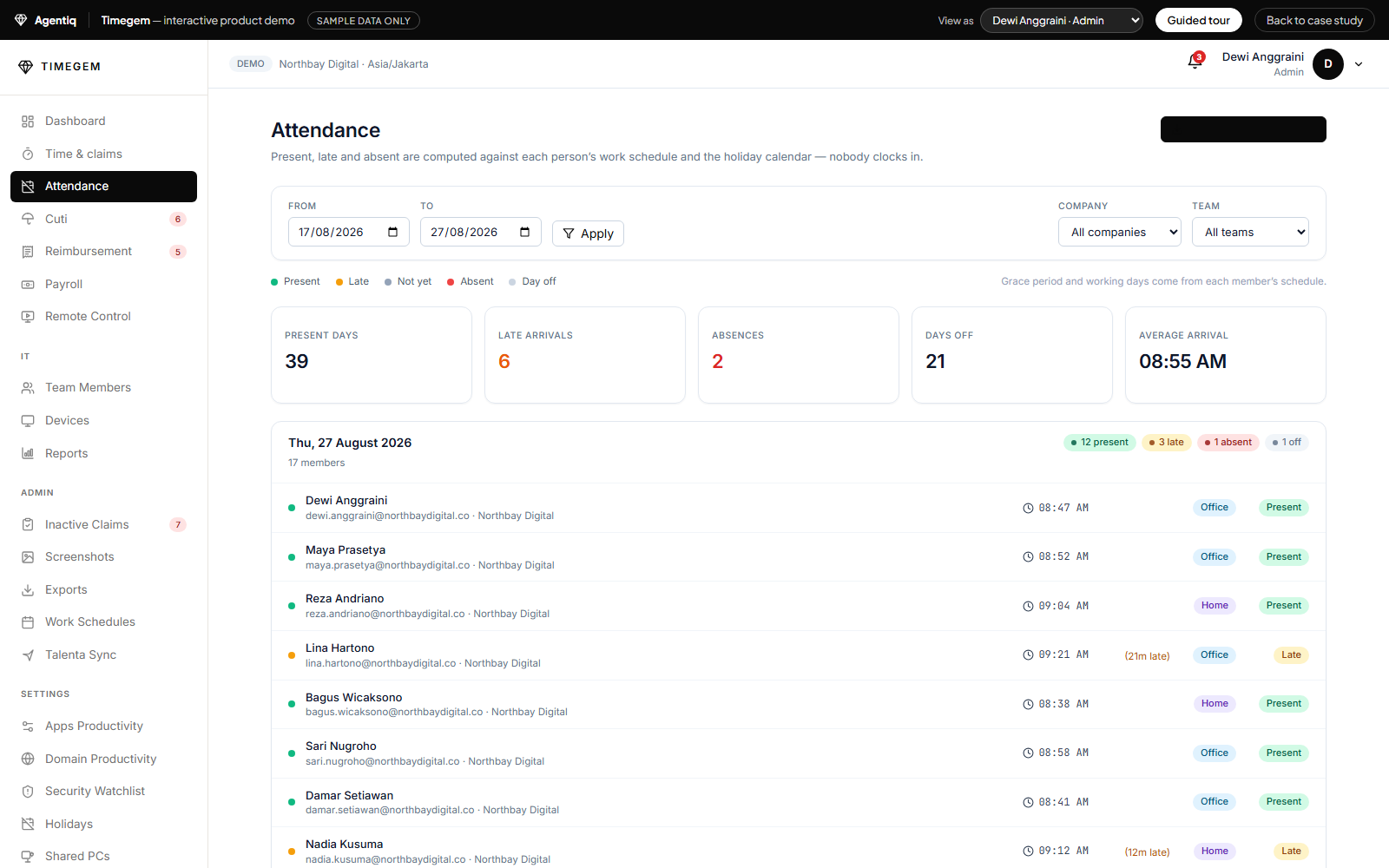This screenshot has height=868, width=1389.
Task: Go to Holidays settings page
Action: pyautogui.click(x=103, y=824)
